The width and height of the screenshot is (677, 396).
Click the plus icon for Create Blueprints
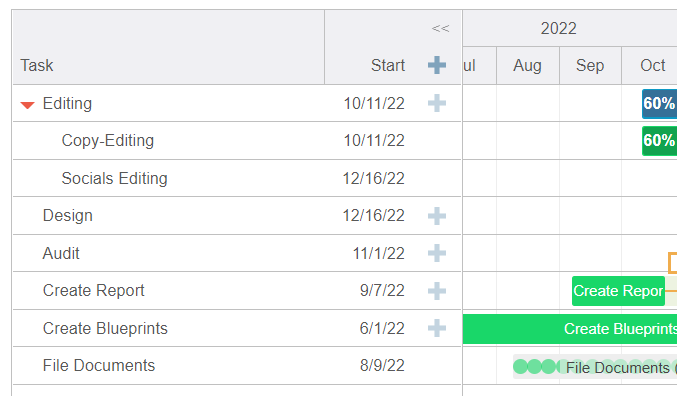point(437,328)
